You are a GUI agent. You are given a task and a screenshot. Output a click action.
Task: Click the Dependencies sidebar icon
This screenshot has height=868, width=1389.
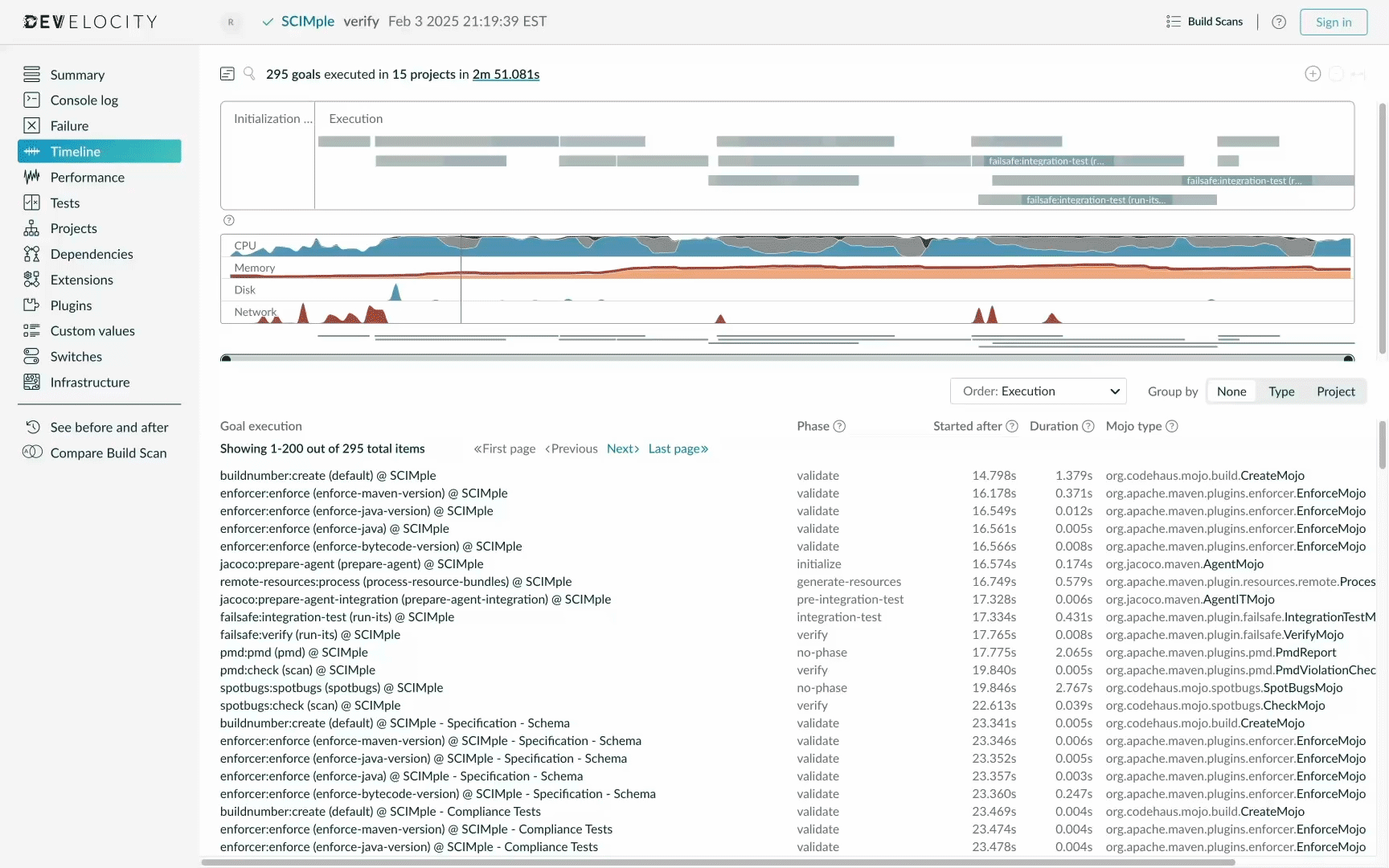[31, 254]
